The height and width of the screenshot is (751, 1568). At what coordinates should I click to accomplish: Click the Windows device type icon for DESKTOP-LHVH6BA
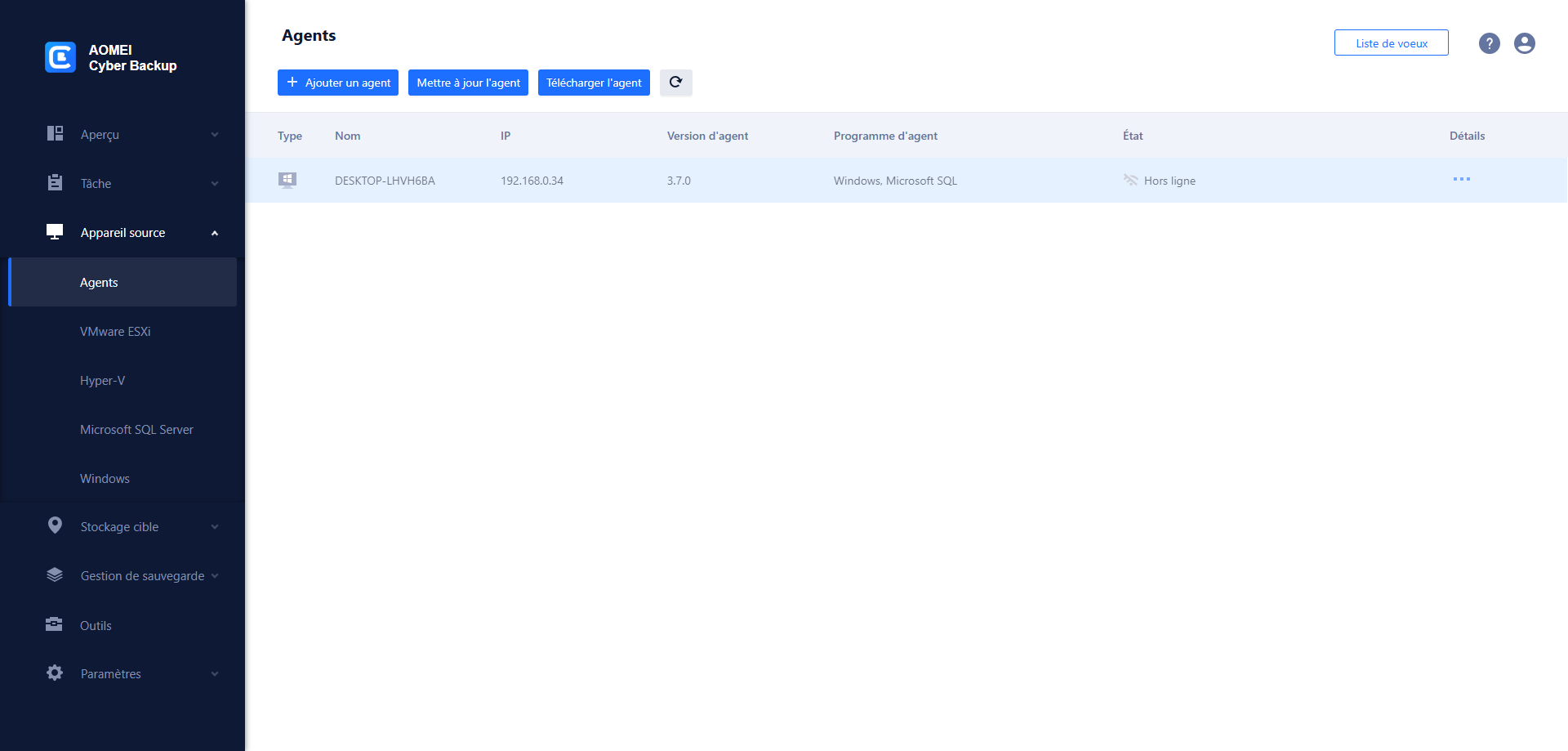[287, 180]
